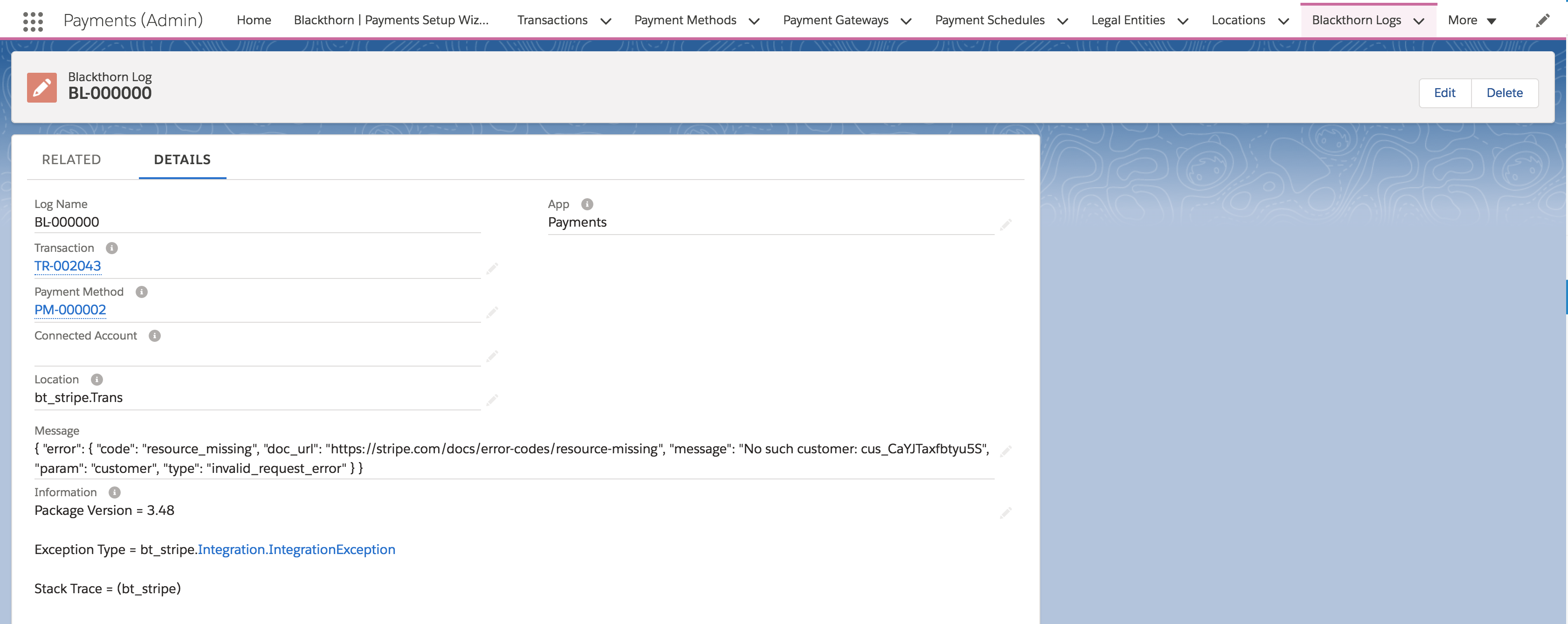This screenshot has width=1568, height=624.
Task: Click the Edit button
Action: click(1444, 92)
